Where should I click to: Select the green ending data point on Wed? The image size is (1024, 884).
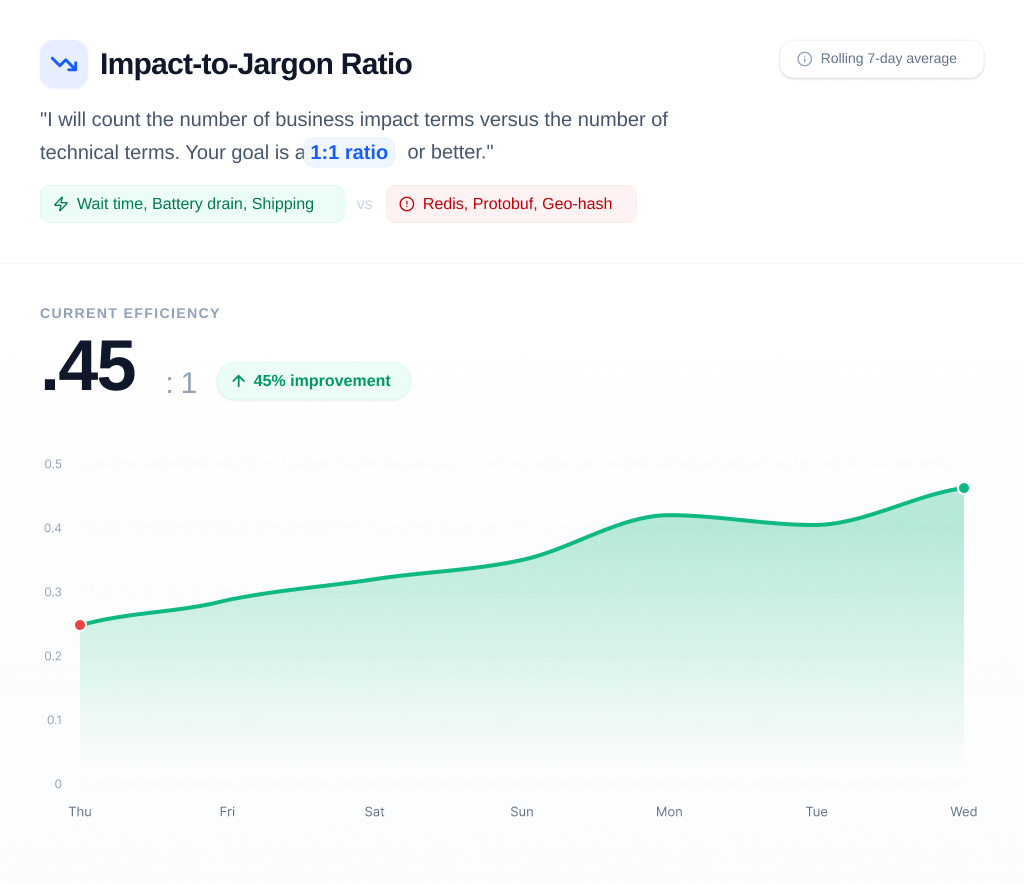click(963, 488)
